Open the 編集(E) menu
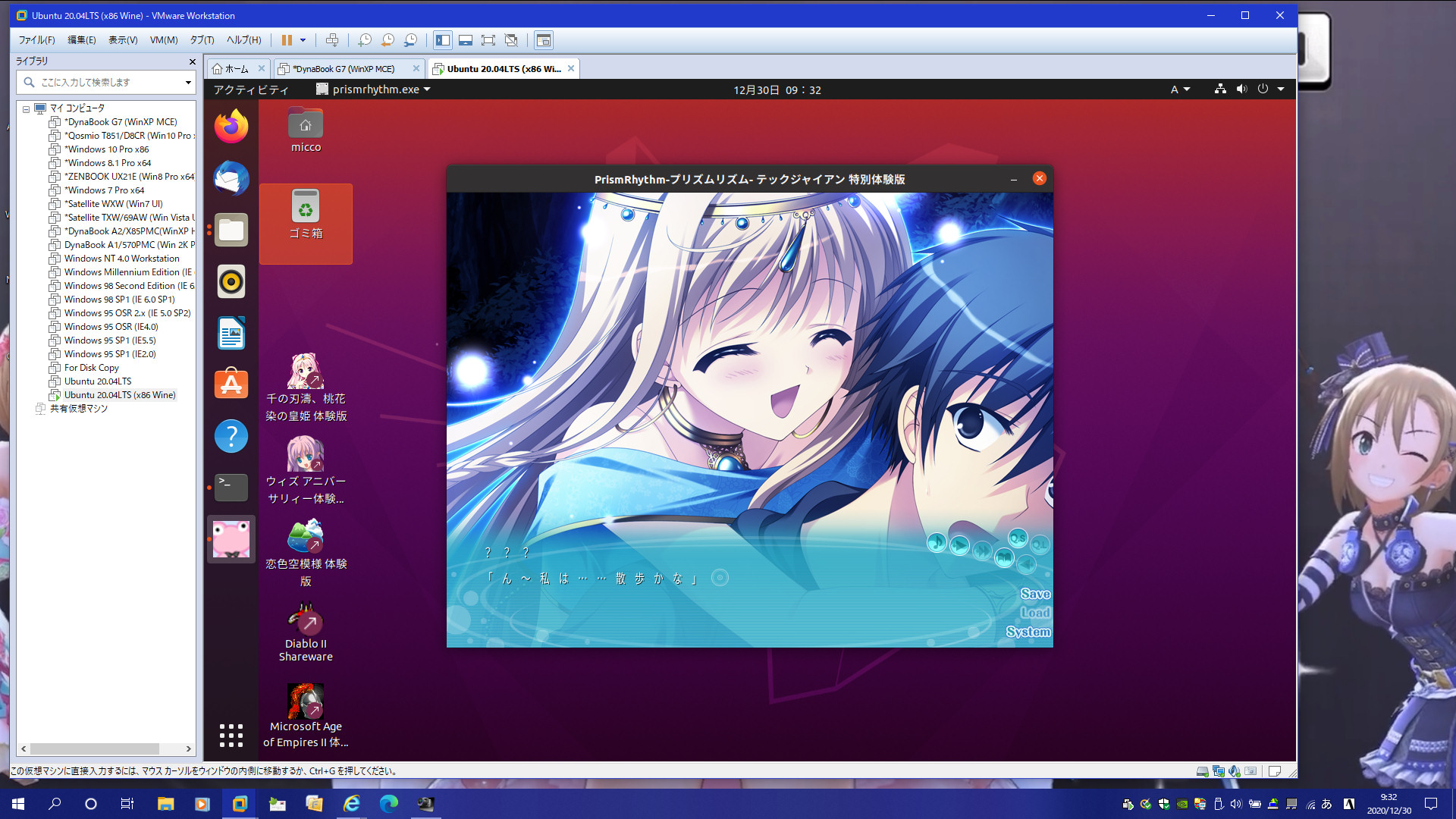 click(x=82, y=40)
